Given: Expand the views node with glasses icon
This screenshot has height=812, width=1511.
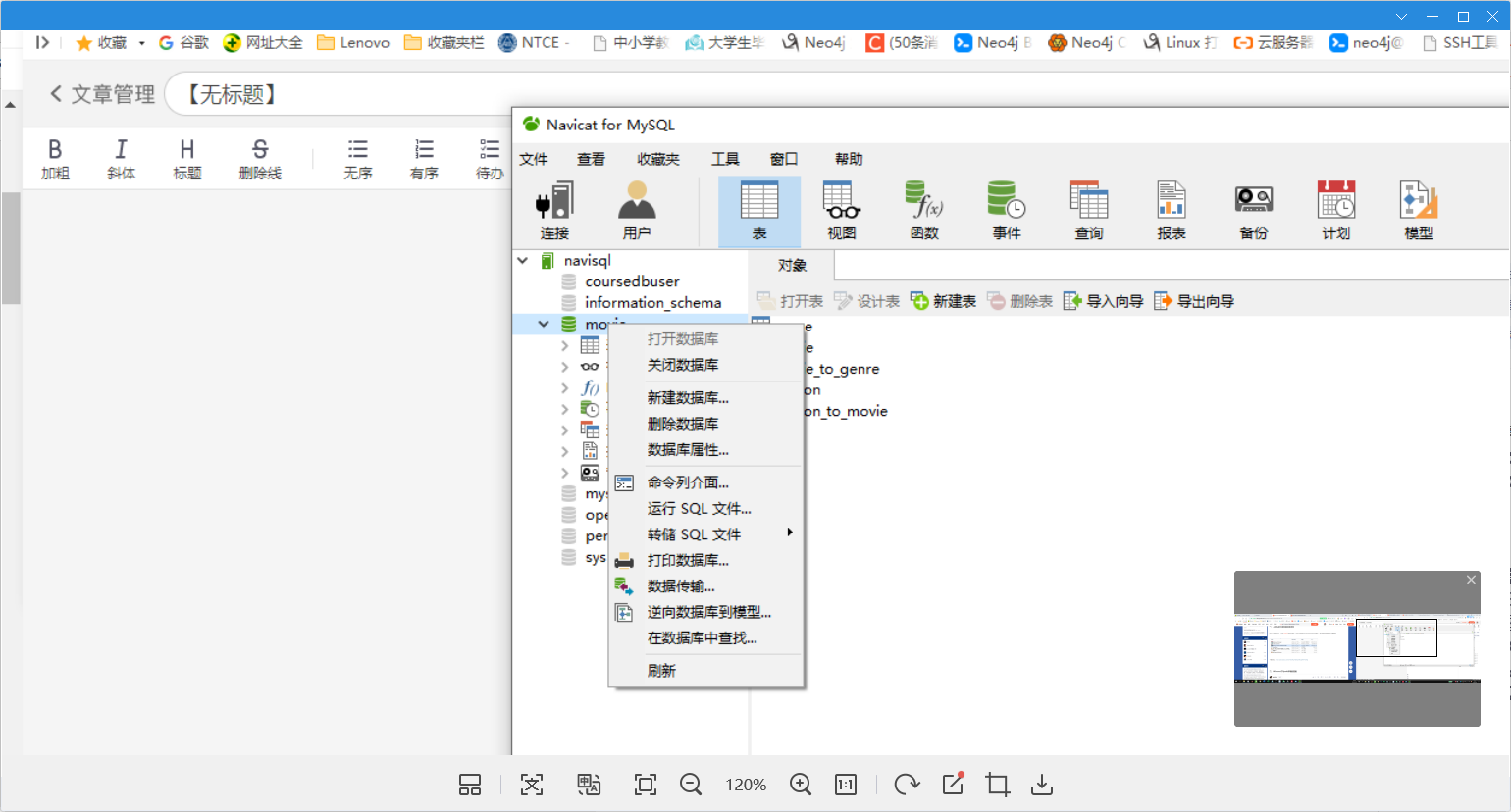Looking at the screenshot, I should point(564,367).
